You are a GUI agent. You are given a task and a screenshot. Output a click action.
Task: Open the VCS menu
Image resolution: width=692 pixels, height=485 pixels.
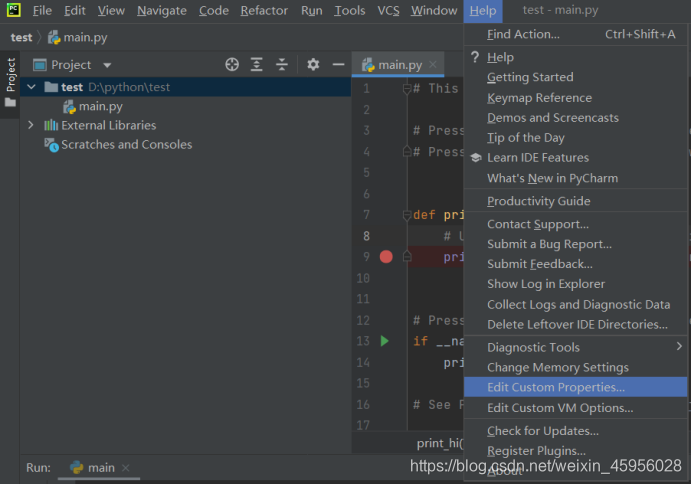pos(388,11)
